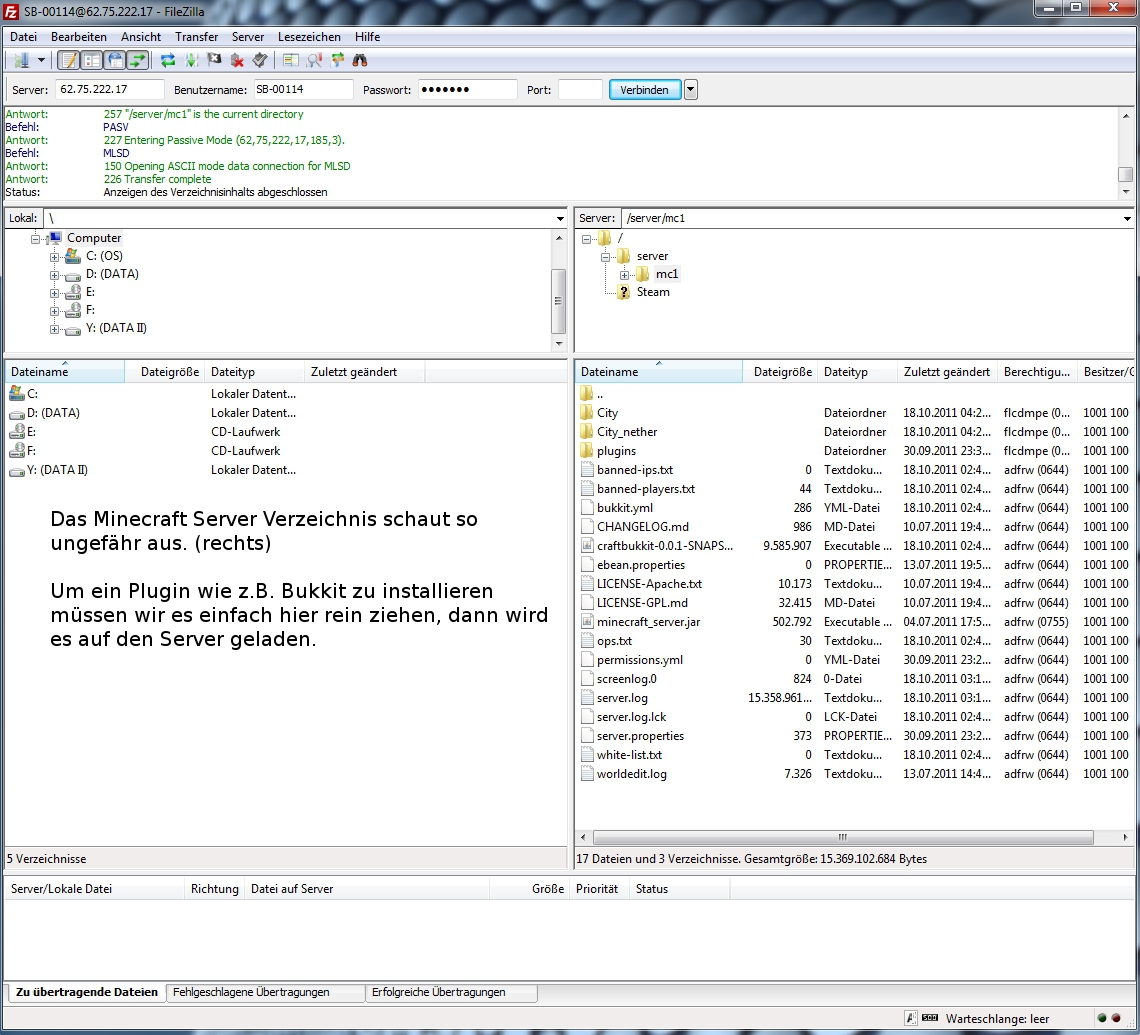The image size is (1140, 1035).
Task: Reconnect to the last used server
Action: [x=260, y=60]
